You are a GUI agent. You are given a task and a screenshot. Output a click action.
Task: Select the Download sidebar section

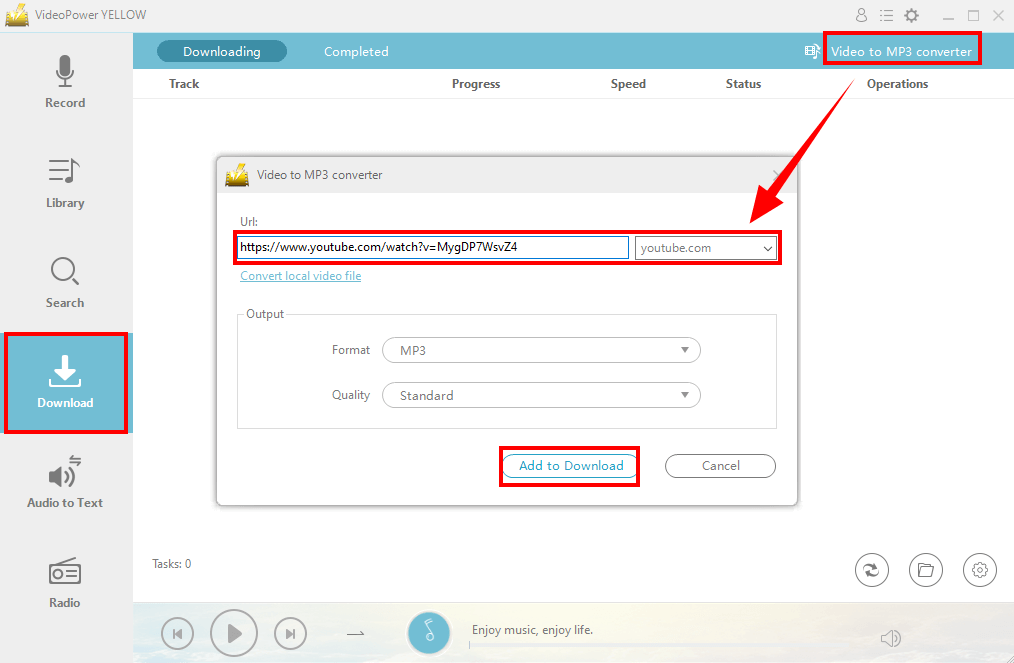(x=65, y=382)
